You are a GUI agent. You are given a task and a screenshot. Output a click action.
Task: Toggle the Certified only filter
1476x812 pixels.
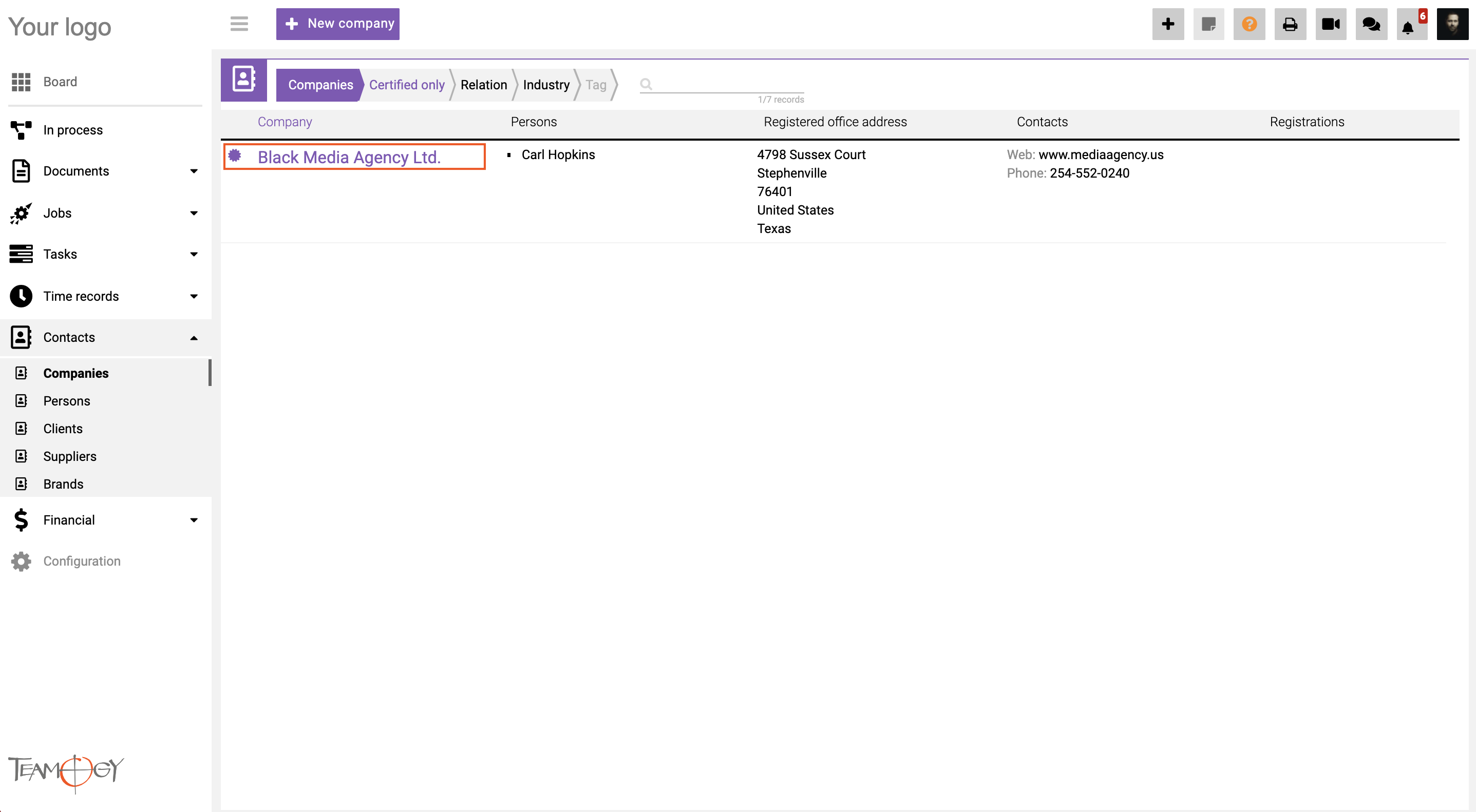(x=406, y=85)
